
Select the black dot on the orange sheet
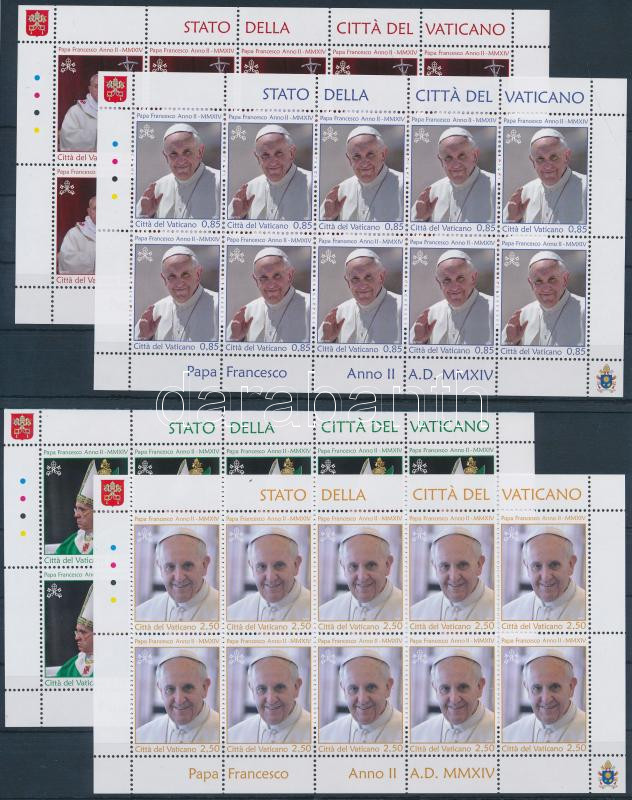coord(113,583)
